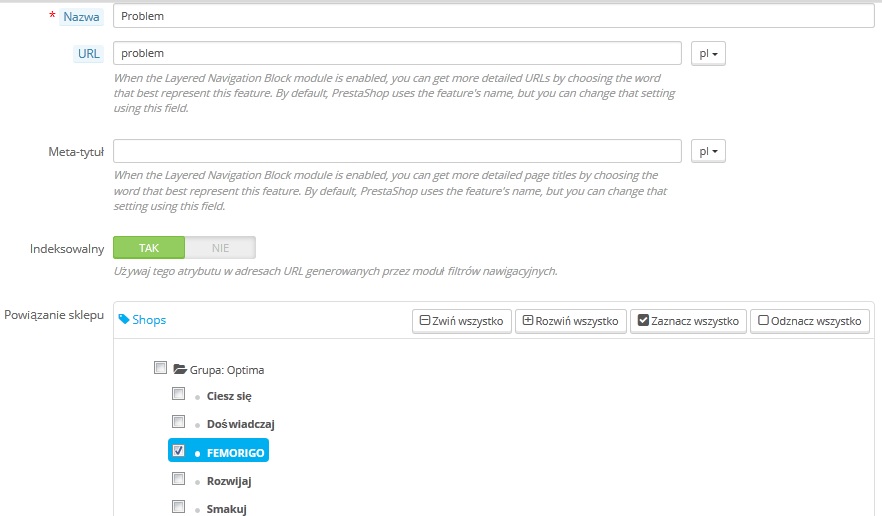Screen dimensions: 882x516
Task: Check the Grupa: Optima group checkbox
Action: (160, 368)
